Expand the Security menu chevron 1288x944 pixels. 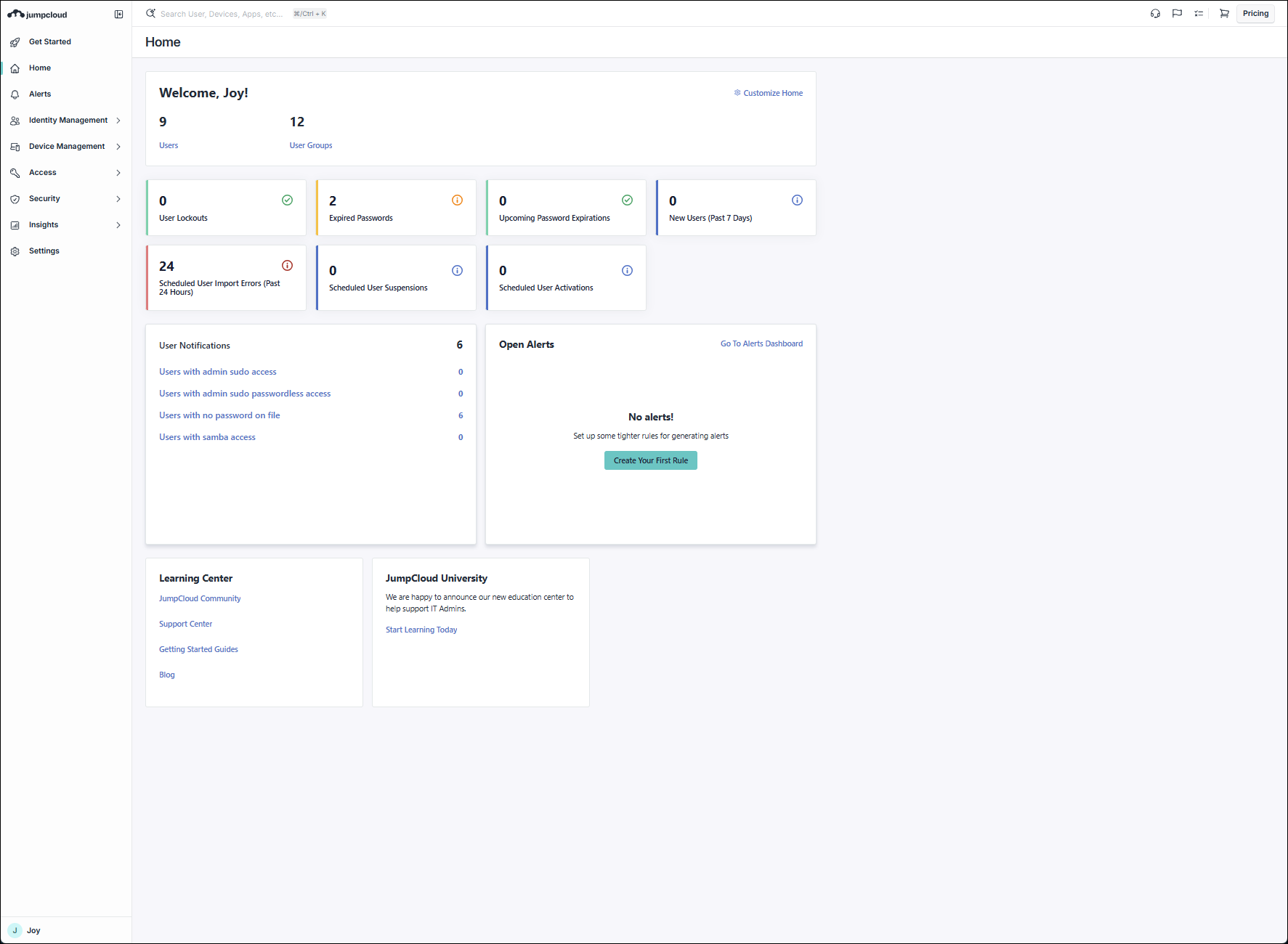[x=118, y=199]
